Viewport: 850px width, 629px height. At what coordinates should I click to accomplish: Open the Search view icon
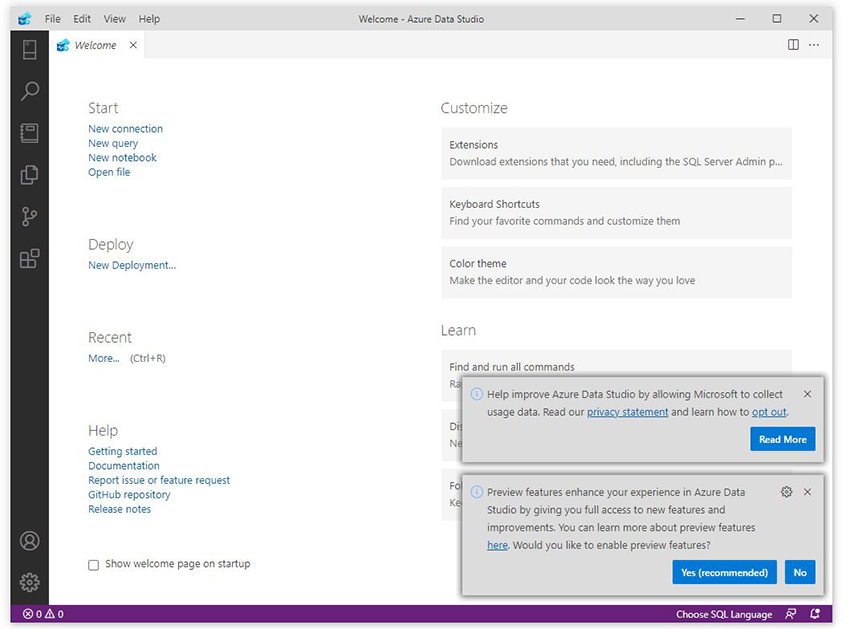tap(30, 91)
